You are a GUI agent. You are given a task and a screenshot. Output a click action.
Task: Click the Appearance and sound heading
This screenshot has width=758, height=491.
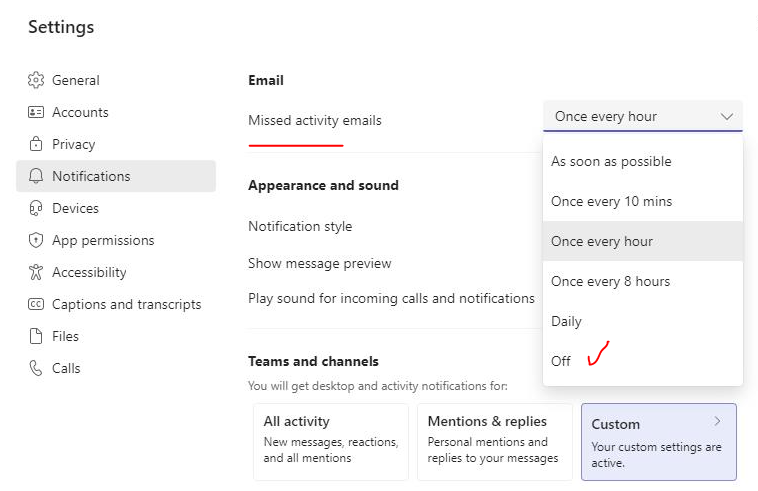point(323,186)
